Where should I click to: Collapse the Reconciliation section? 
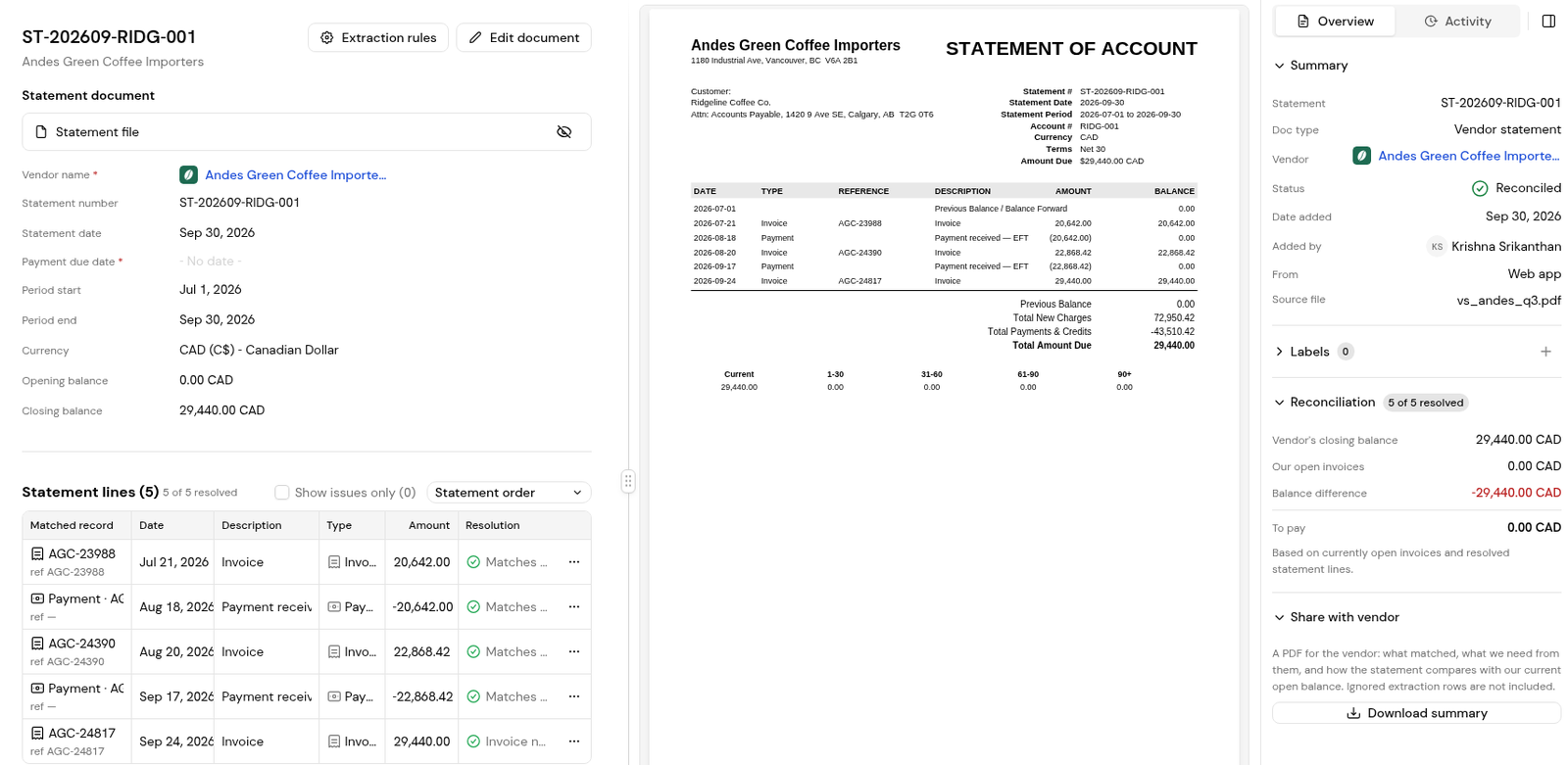coord(1279,403)
